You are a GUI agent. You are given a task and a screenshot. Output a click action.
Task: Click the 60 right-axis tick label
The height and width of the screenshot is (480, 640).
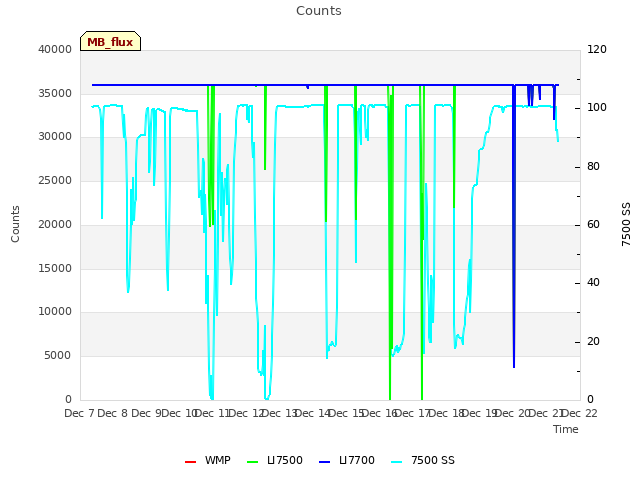593,224
